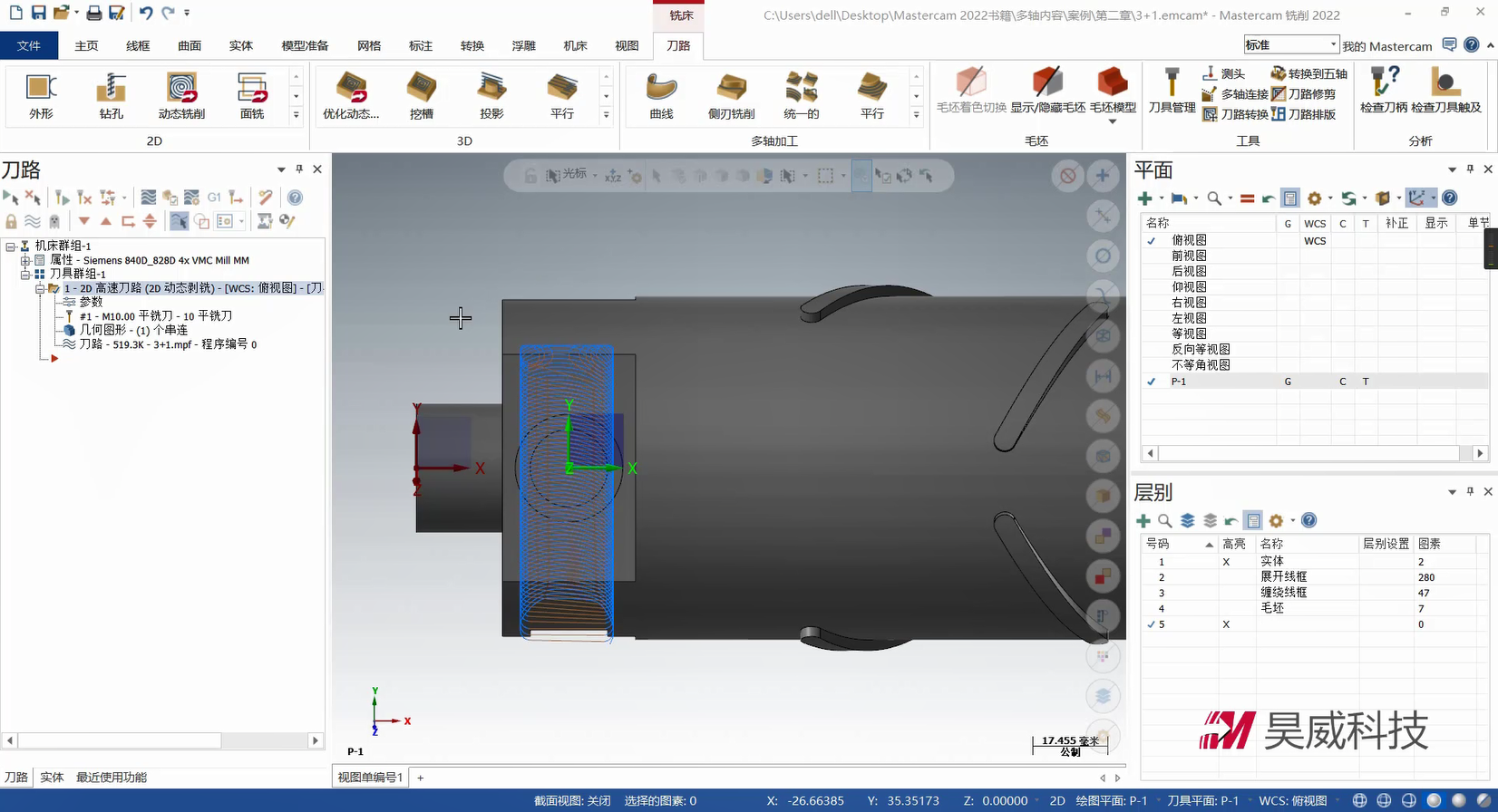Screen dimensions: 1498x812
Task: Open 毛坯模型 dropdown arrow
Action: pos(1113,121)
